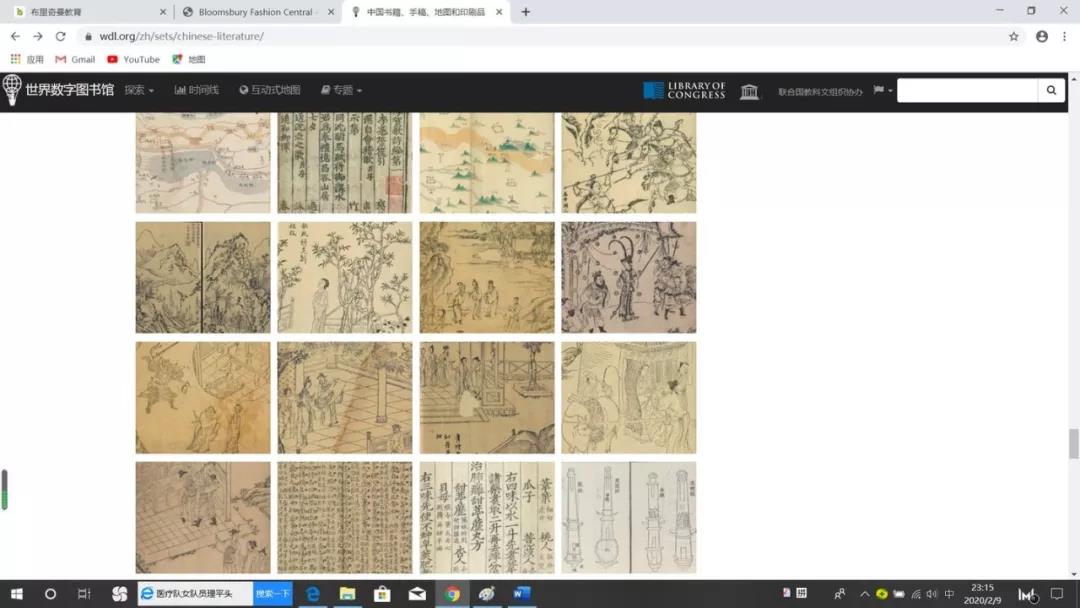
Task: Open the 时间线 navigation item
Action: point(197,90)
